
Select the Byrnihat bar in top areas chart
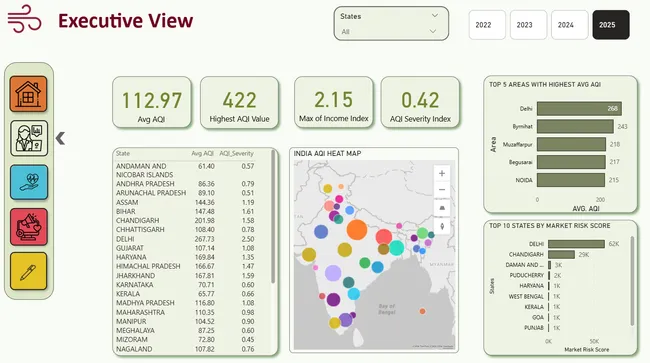[575, 126]
